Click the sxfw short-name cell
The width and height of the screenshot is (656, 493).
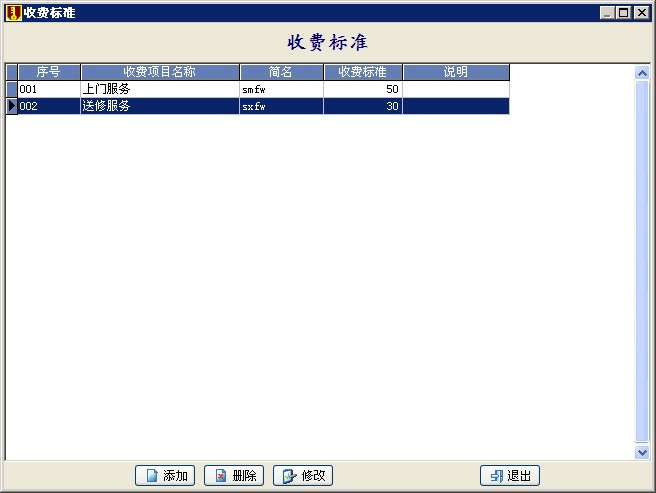281,106
